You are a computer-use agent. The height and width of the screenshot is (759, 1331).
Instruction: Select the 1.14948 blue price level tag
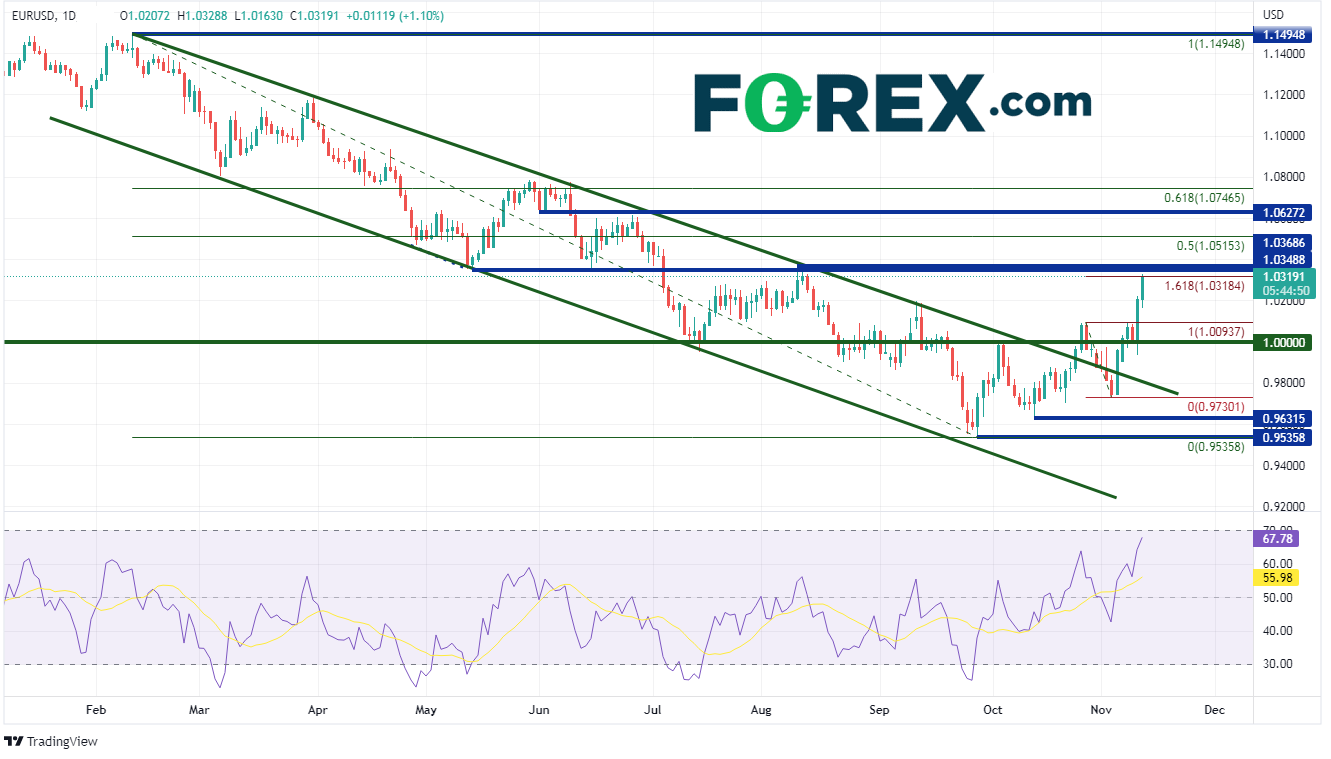1282,35
